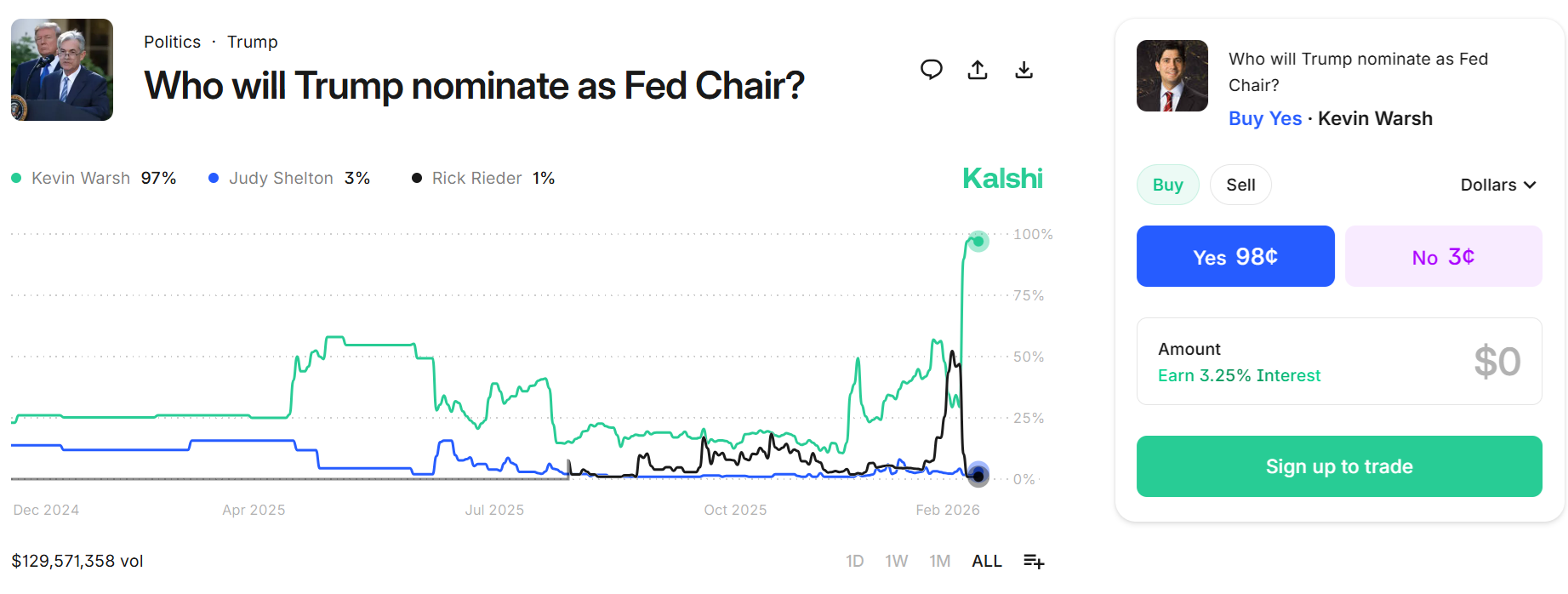This screenshot has width=1568, height=594.
Task: Download chart data with download icon
Action: [1023, 70]
